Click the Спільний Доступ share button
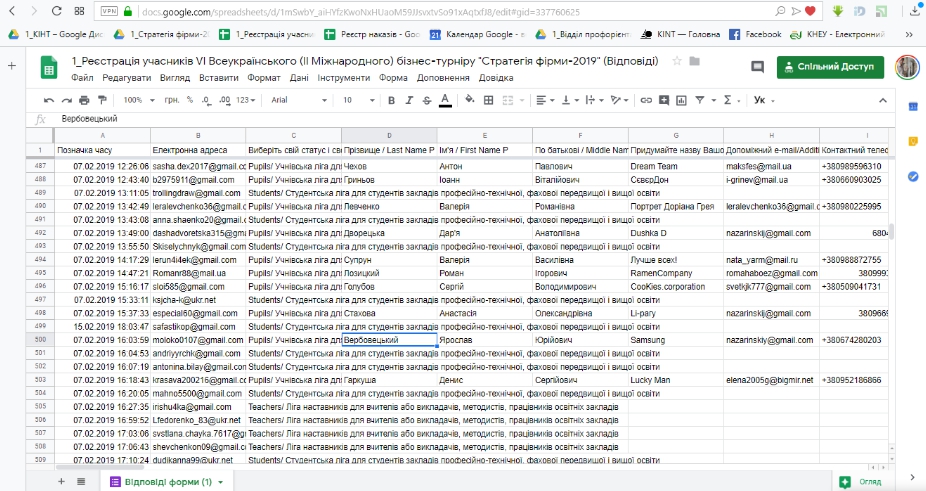926x491 pixels. [830, 67]
